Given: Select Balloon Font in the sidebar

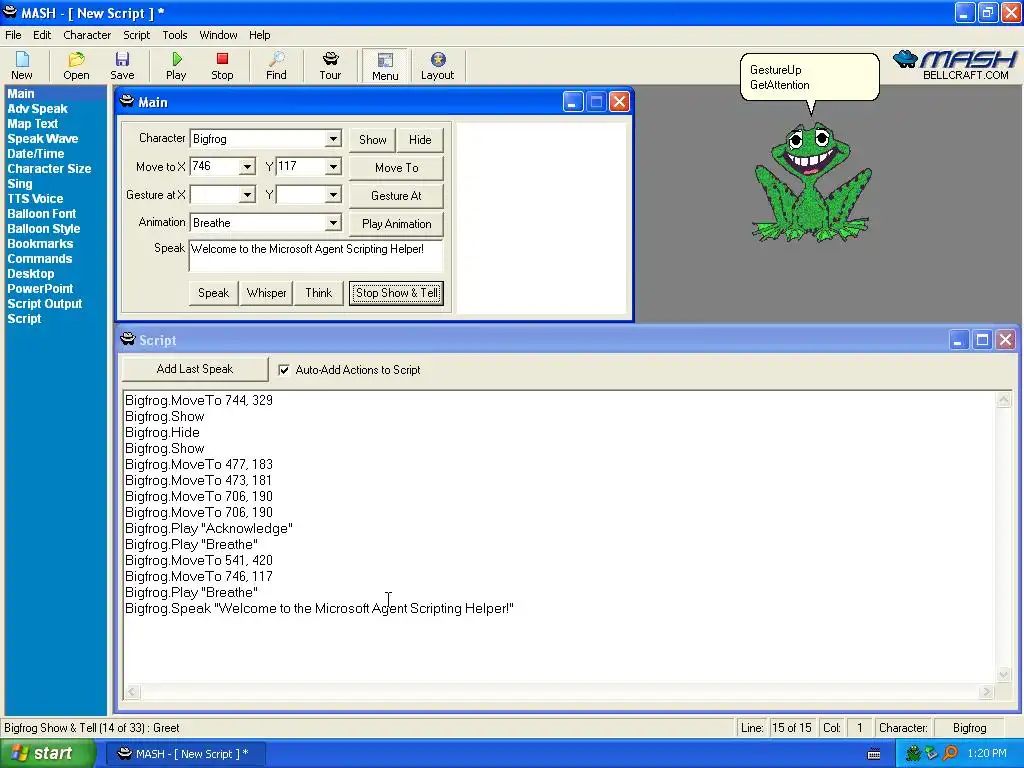Looking at the screenshot, I should (x=42, y=214).
